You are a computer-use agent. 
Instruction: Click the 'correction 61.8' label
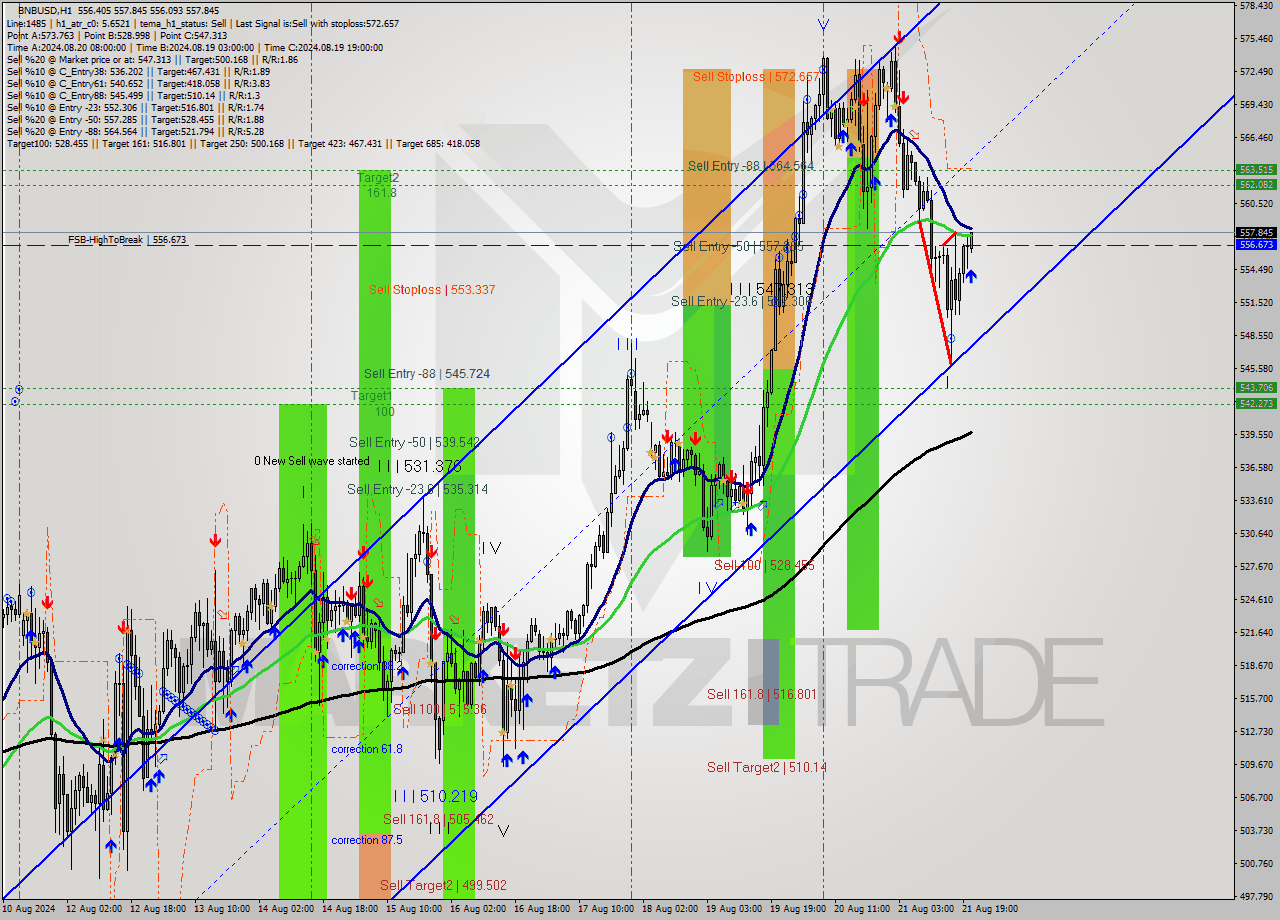coord(367,749)
